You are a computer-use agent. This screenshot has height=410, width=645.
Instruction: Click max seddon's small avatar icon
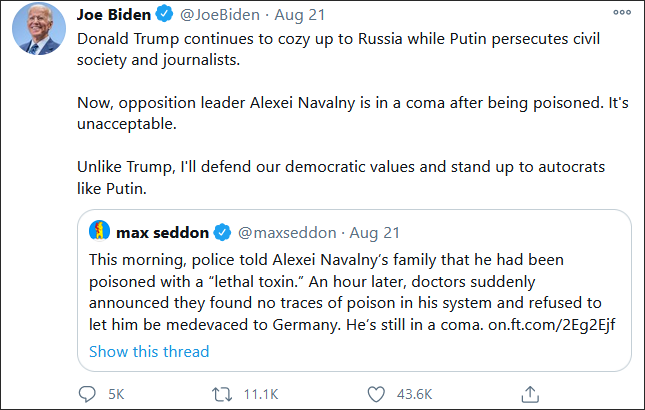click(99, 233)
